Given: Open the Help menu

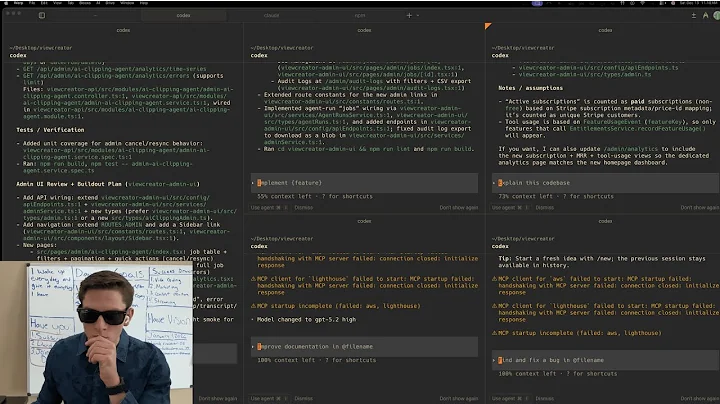Looking at the screenshot, I should 144,3.
